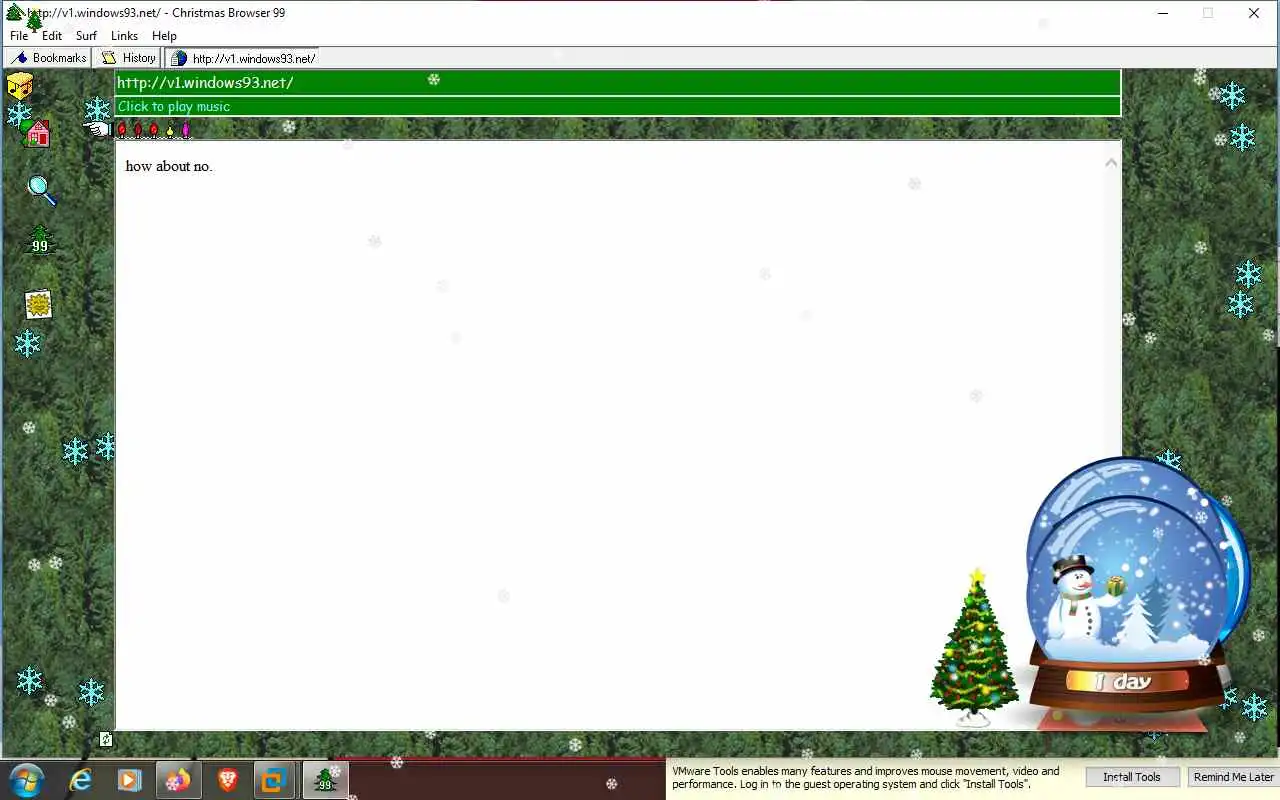The image size is (1280, 800).
Task: Go home via the pink house icon
Action: coord(38,133)
